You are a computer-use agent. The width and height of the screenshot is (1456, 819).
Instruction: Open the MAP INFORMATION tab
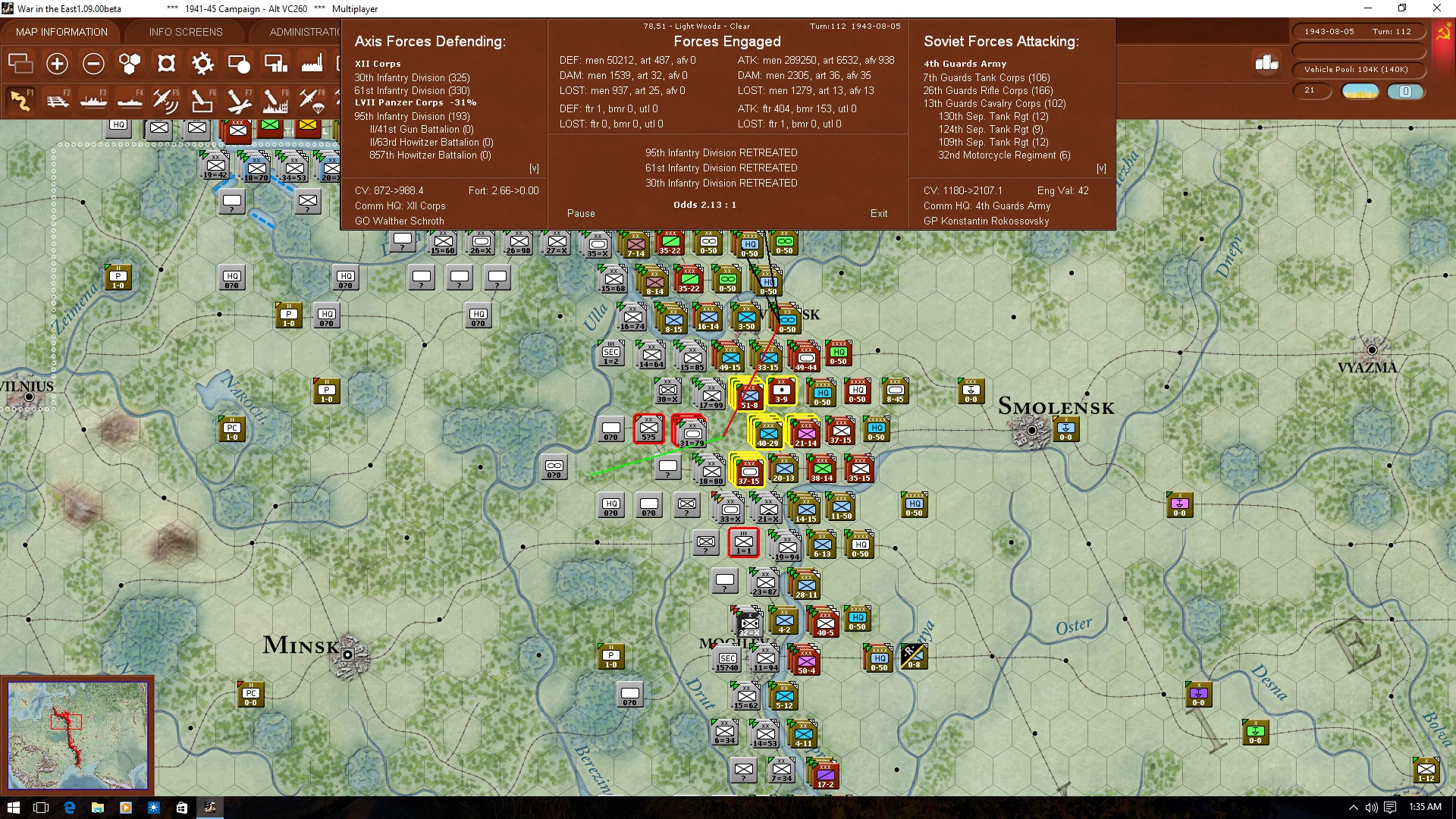click(x=61, y=32)
